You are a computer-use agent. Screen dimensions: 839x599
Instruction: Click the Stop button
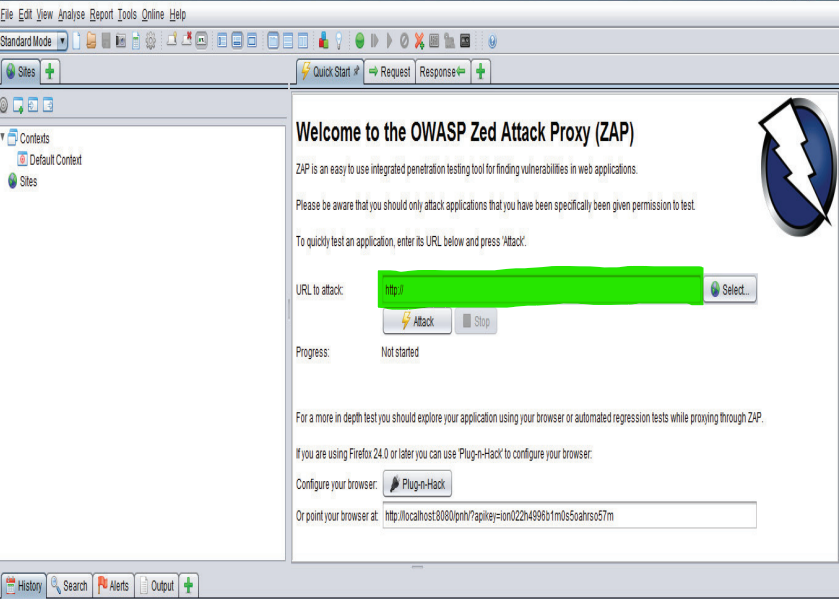(x=476, y=321)
